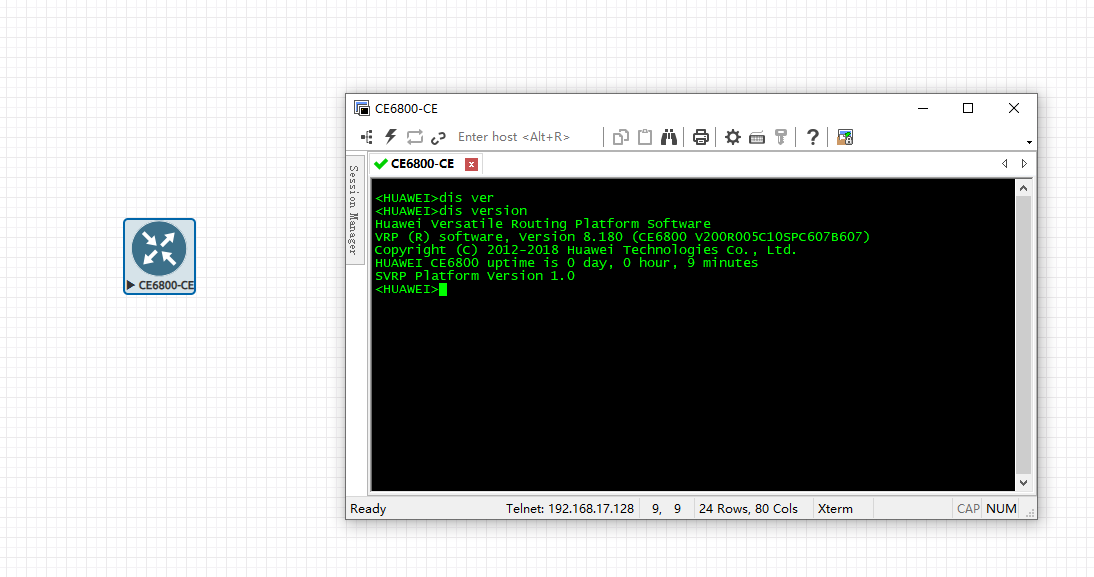The width and height of the screenshot is (1094, 577).
Task: Click the Xterm status bar entry
Action: tap(835, 509)
